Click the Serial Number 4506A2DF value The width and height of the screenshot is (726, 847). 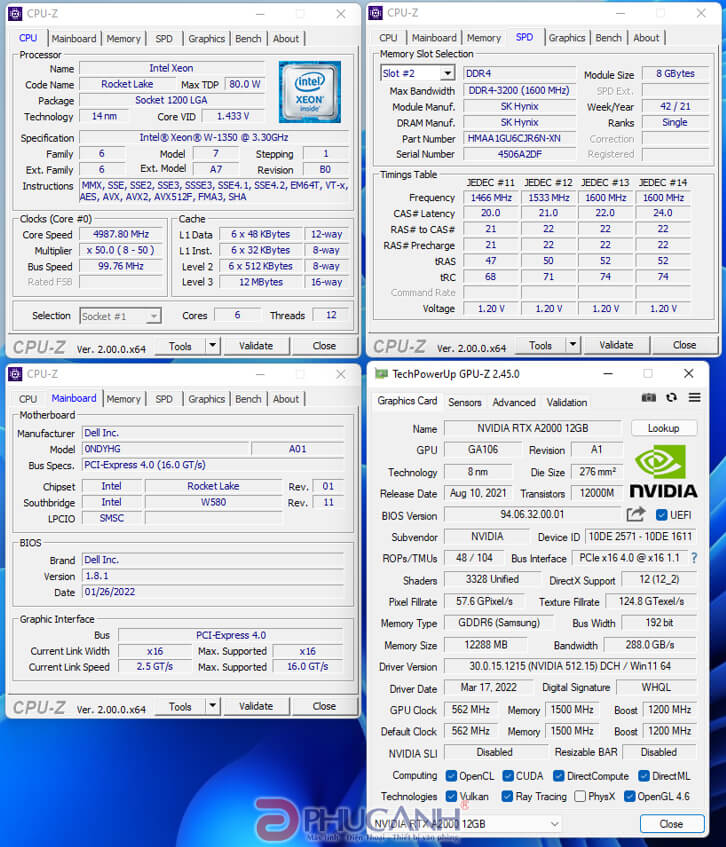(520, 154)
